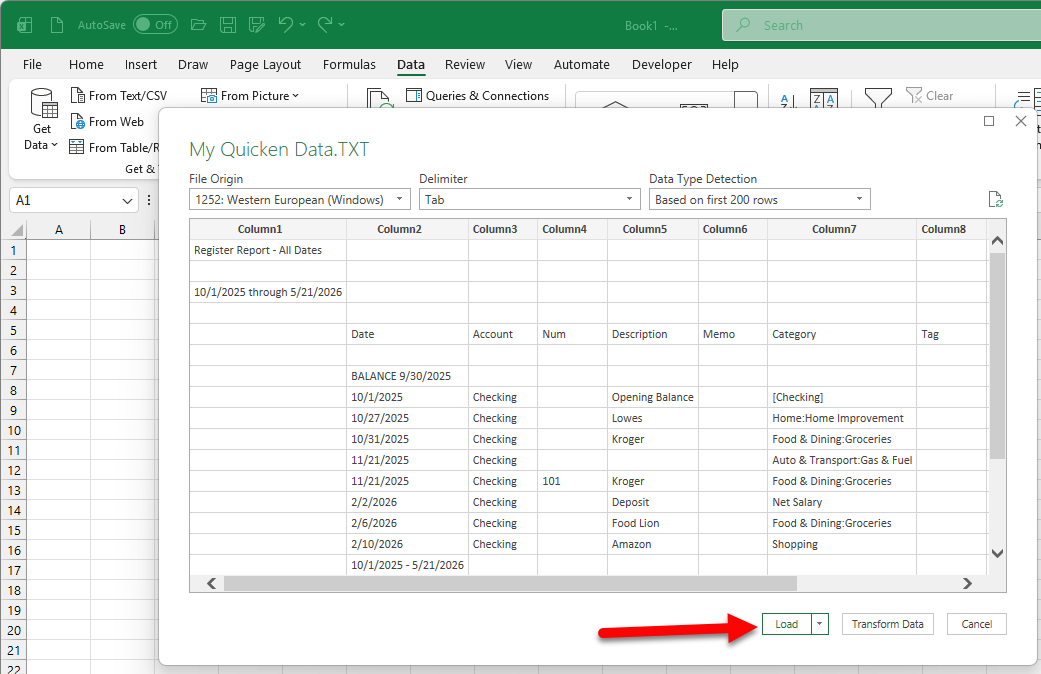
Task: Redo the last action
Action: pyautogui.click(x=325, y=25)
